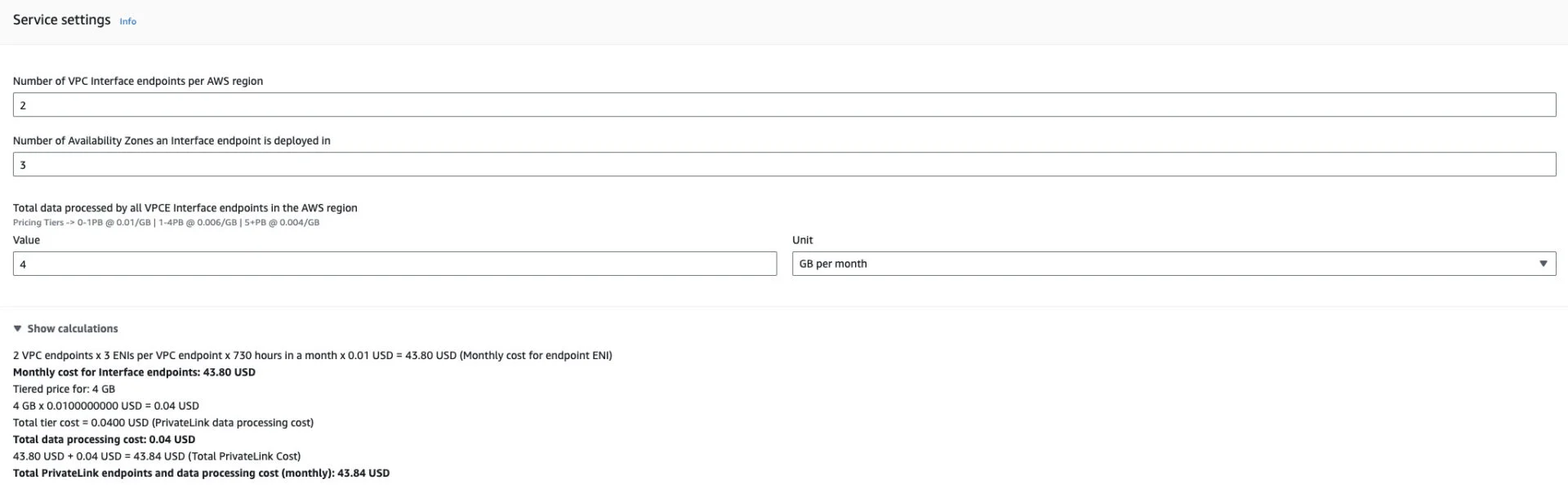Click the VPC Interface endpoints per region label
The width and height of the screenshot is (1568, 502).
coord(138,82)
